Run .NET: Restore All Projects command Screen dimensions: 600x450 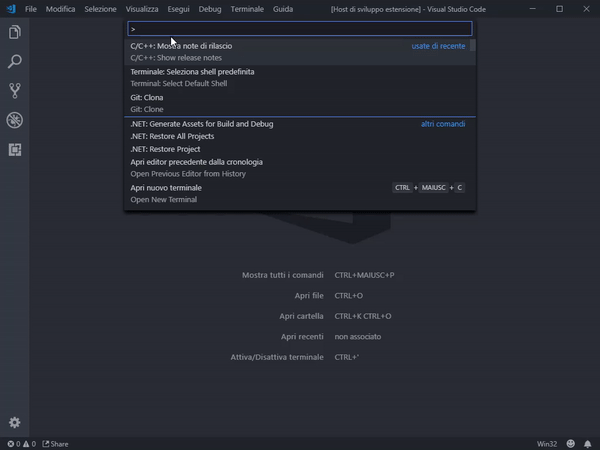[x=300, y=136]
